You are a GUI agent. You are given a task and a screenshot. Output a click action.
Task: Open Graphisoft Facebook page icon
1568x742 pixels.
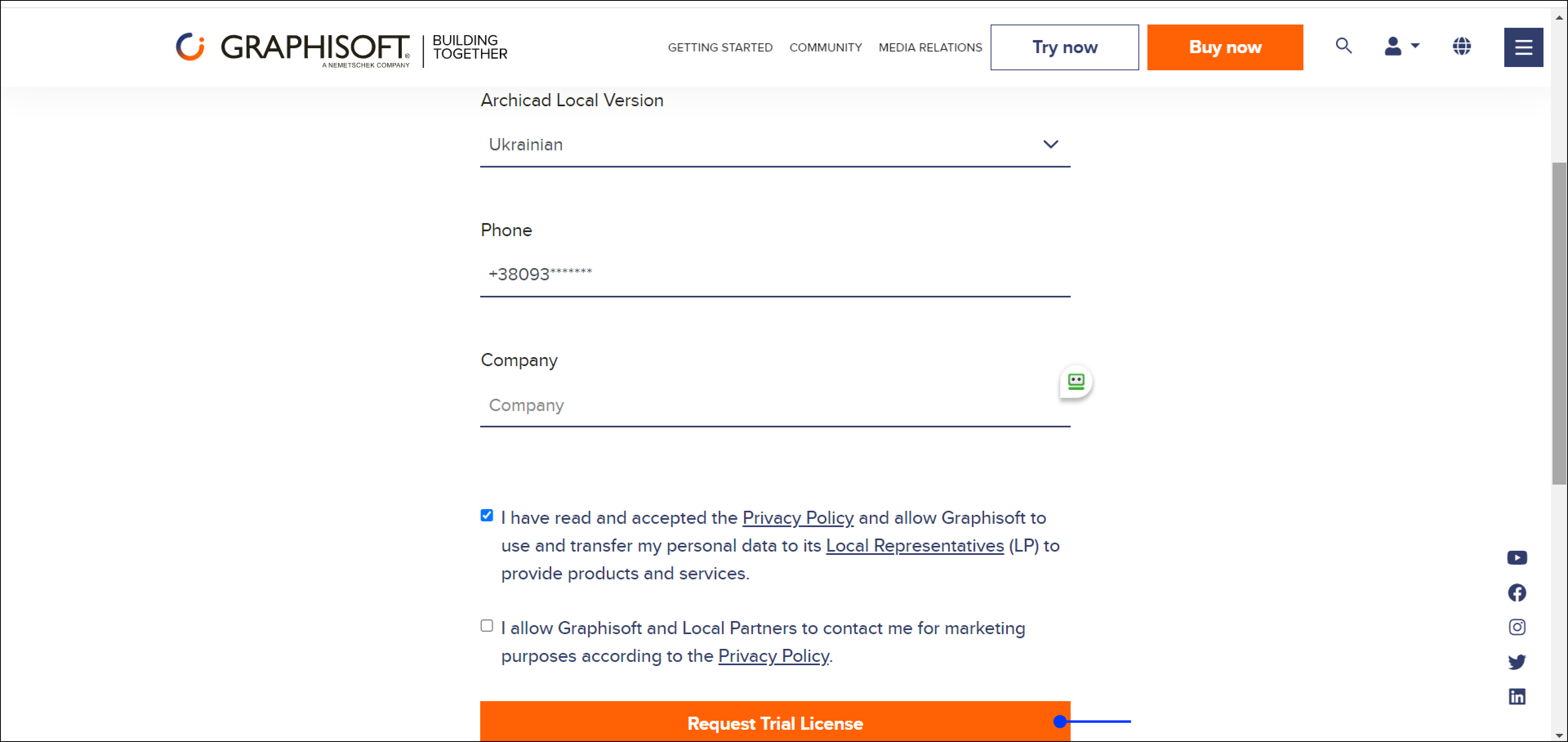(x=1516, y=592)
